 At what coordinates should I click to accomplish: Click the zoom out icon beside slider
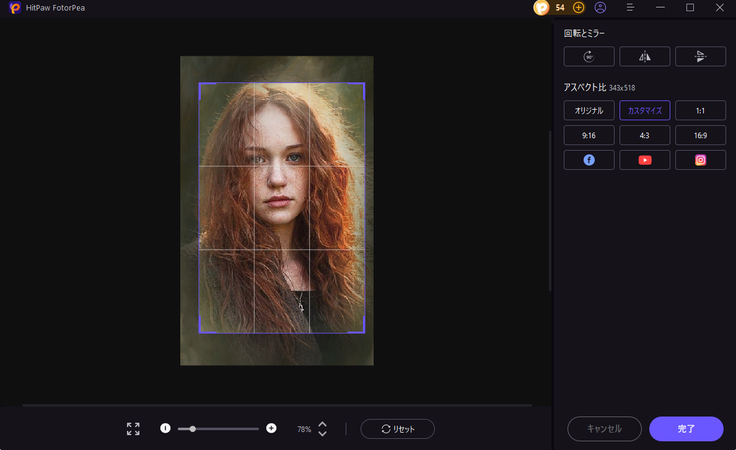tap(165, 428)
